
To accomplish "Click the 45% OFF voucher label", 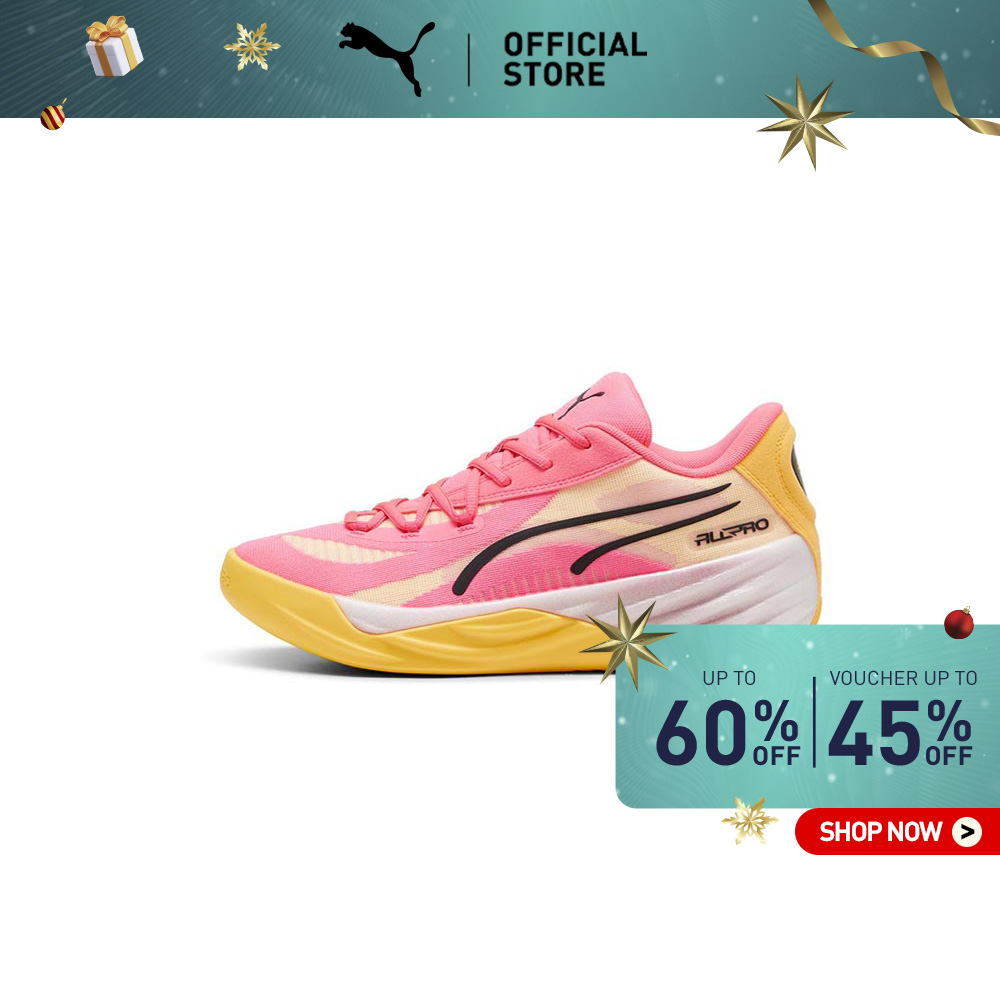I will click(x=900, y=732).
